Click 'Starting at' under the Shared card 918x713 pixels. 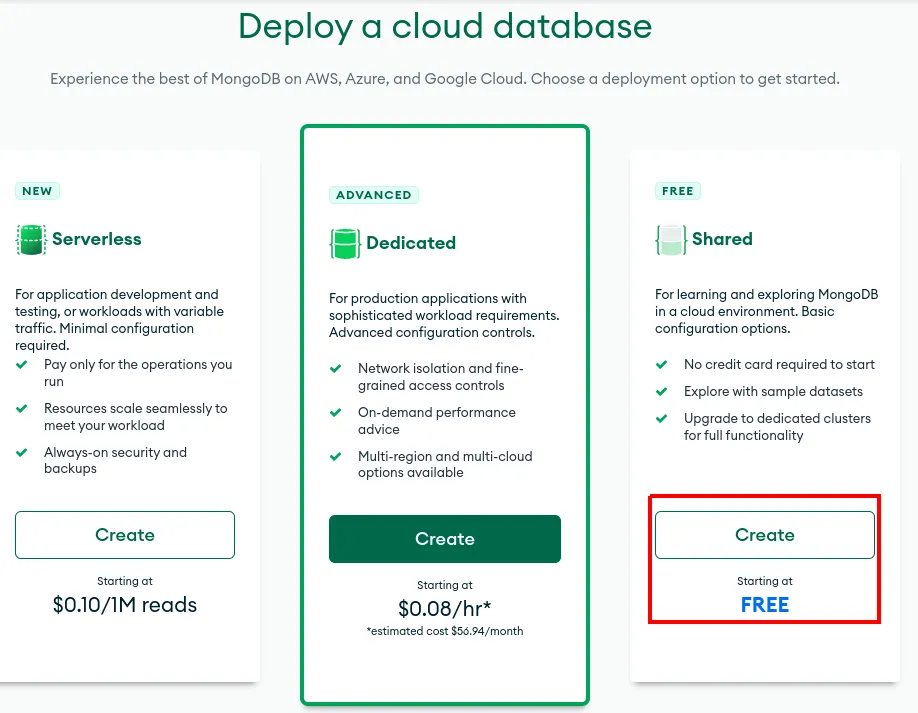765,581
